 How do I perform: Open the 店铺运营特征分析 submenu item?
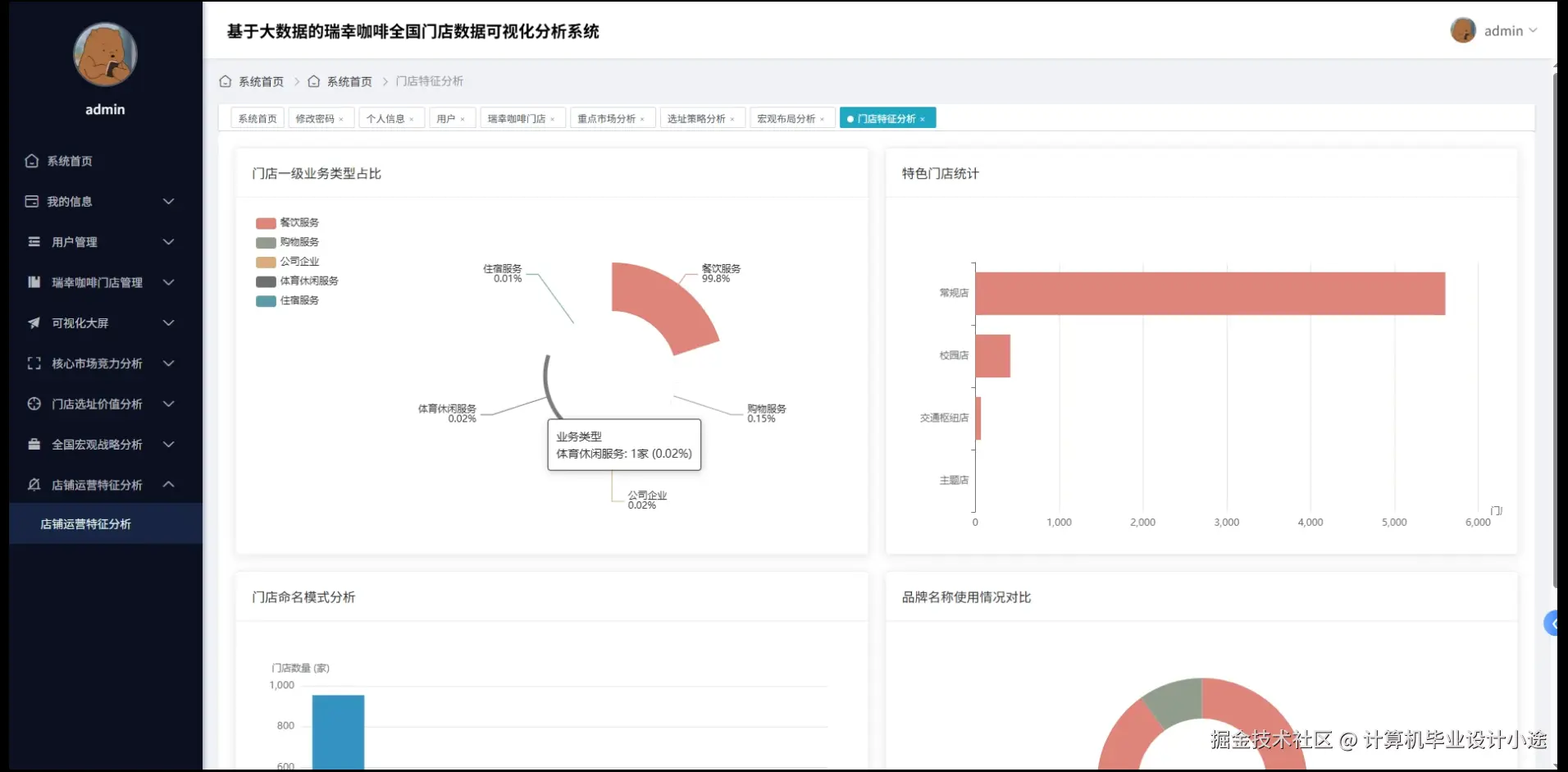[106, 523]
